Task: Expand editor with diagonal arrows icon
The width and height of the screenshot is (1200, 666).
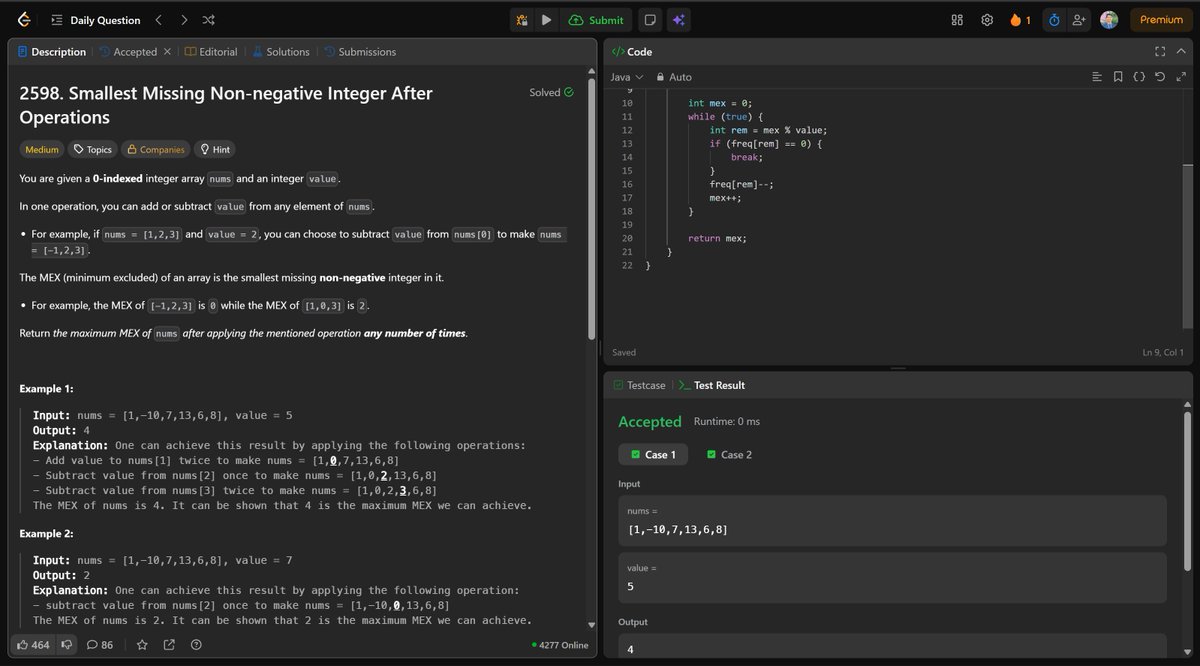Action: click(1181, 77)
